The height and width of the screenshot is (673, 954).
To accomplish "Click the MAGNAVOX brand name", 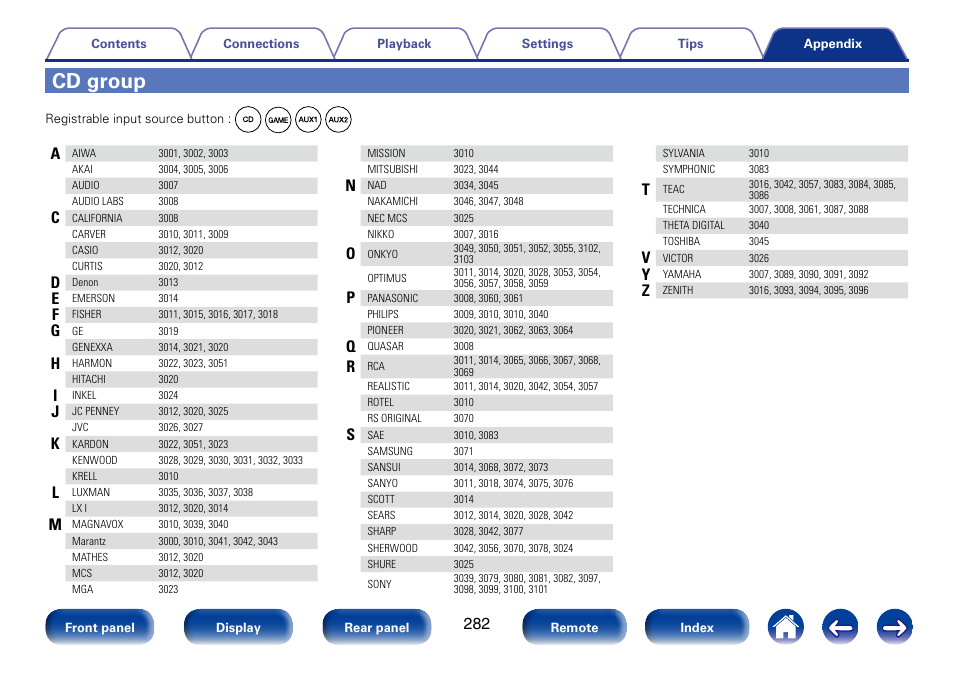I will [98, 525].
